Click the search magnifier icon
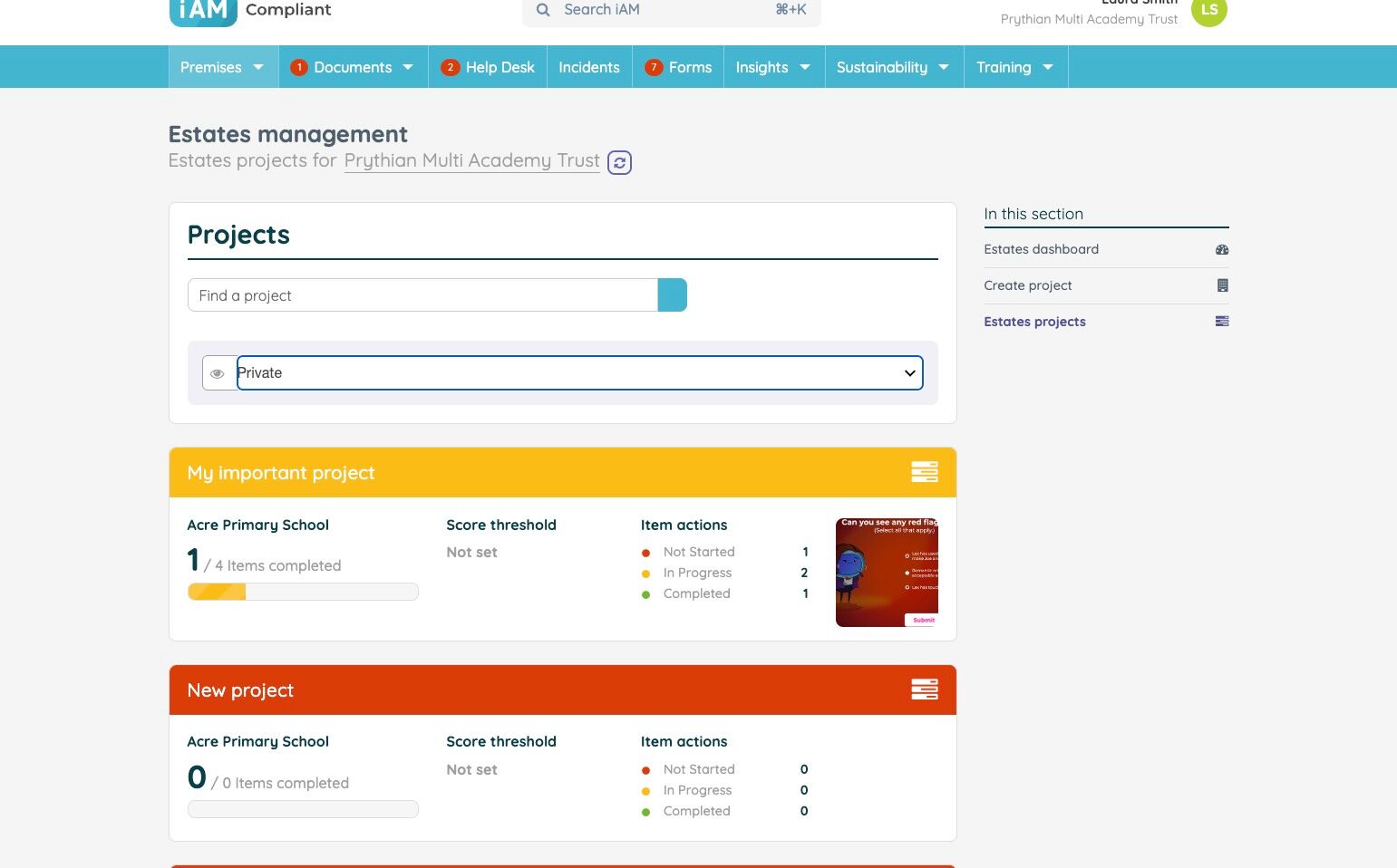The image size is (1397, 868). (x=543, y=10)
